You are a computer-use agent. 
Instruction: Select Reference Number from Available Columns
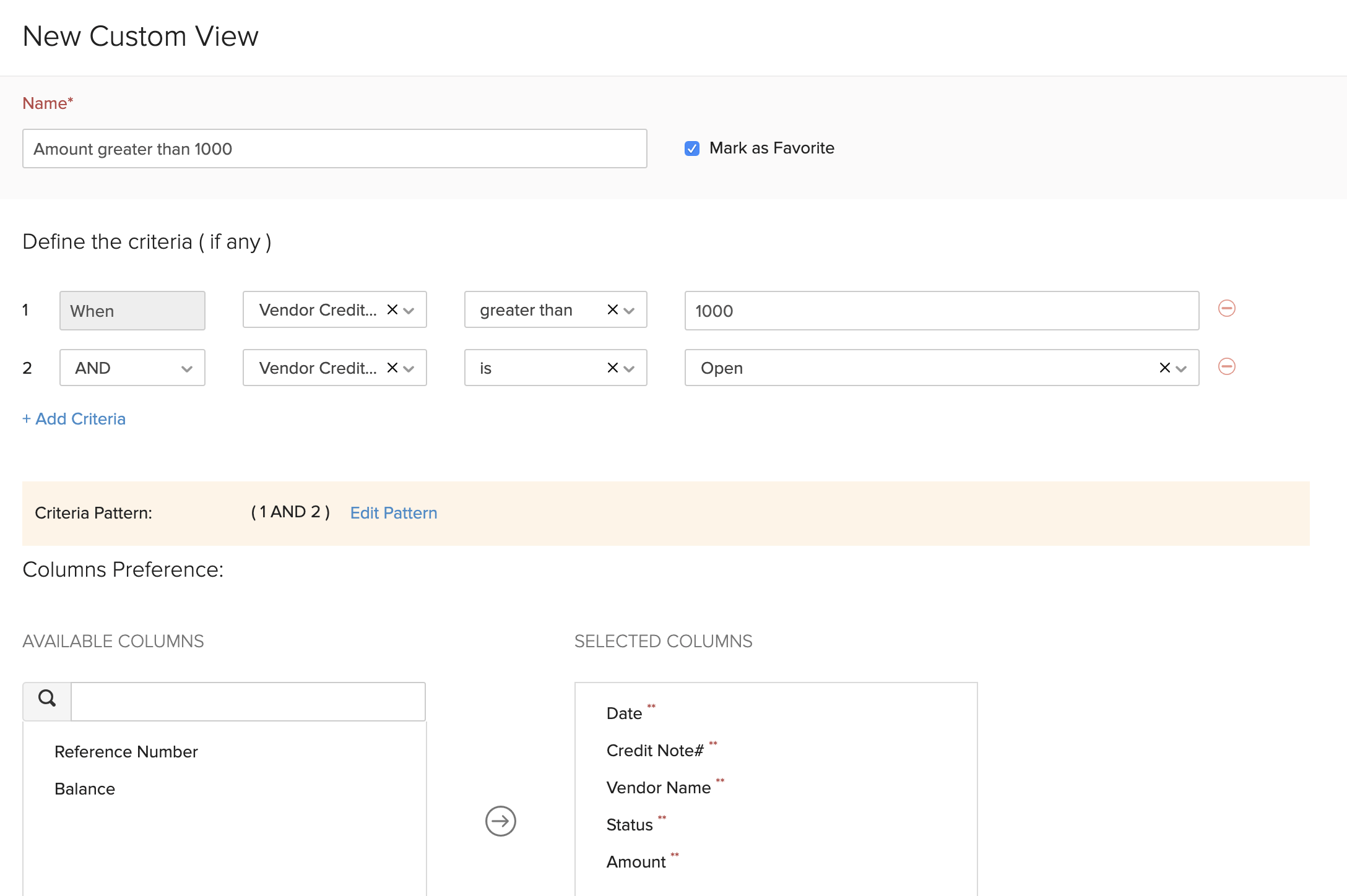point(126,751)
